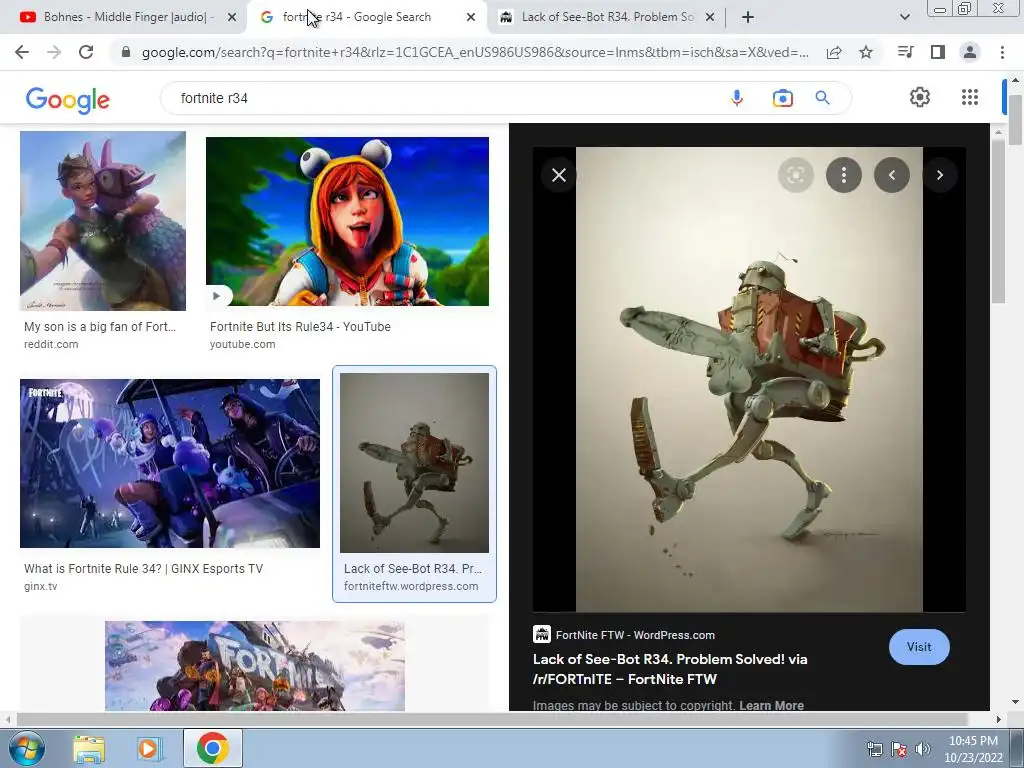
Task: Go to the Google logo homepage
Action: (x=67, y=99)
